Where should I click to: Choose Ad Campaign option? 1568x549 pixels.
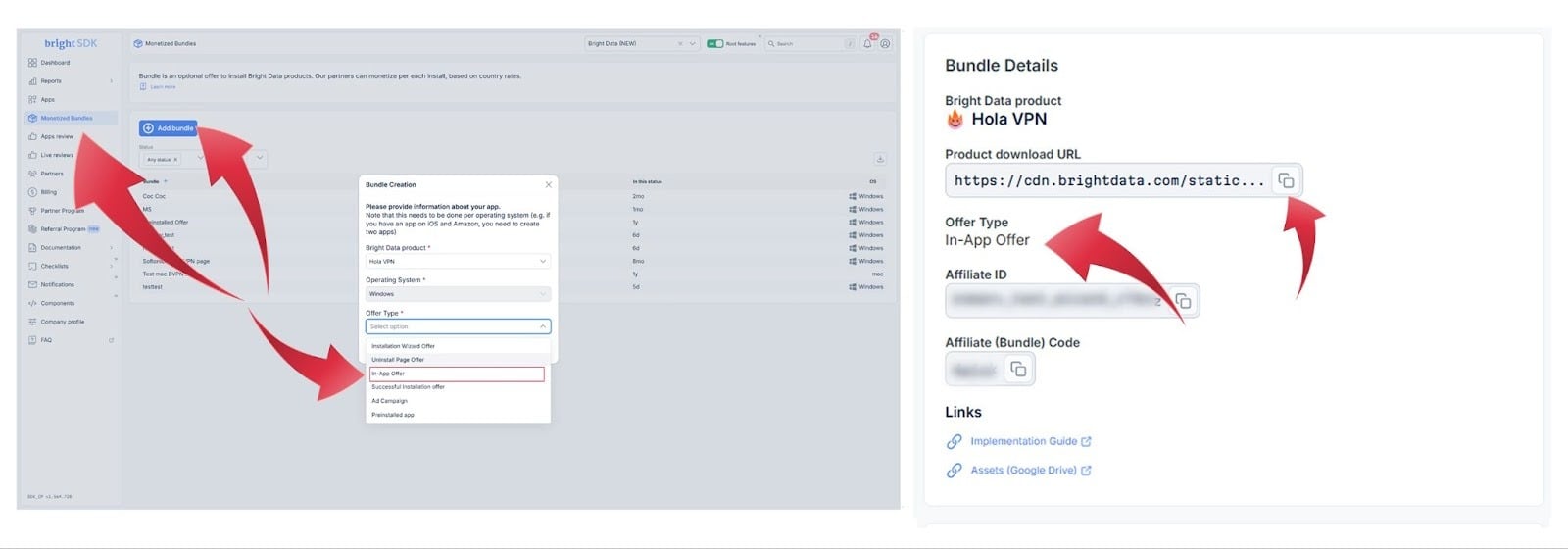tap(458, 401)
